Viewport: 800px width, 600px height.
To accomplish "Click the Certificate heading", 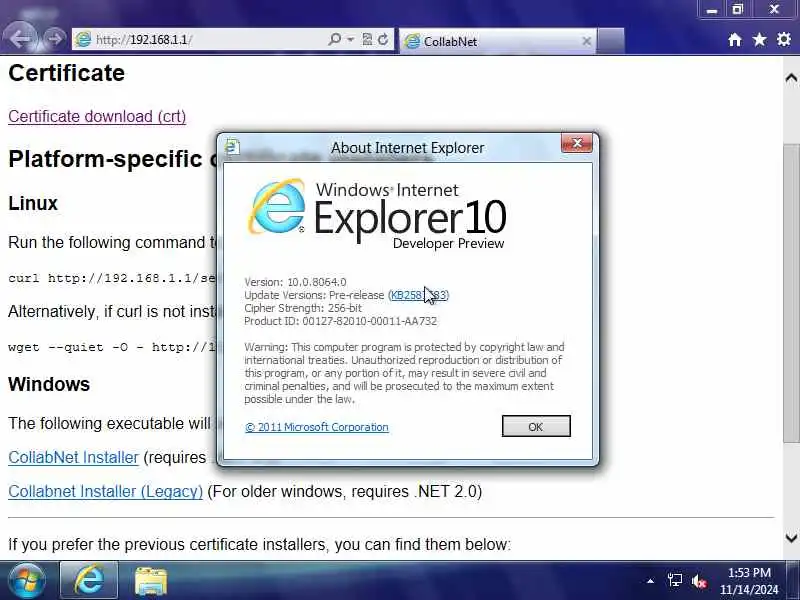I will pos(66,73).
